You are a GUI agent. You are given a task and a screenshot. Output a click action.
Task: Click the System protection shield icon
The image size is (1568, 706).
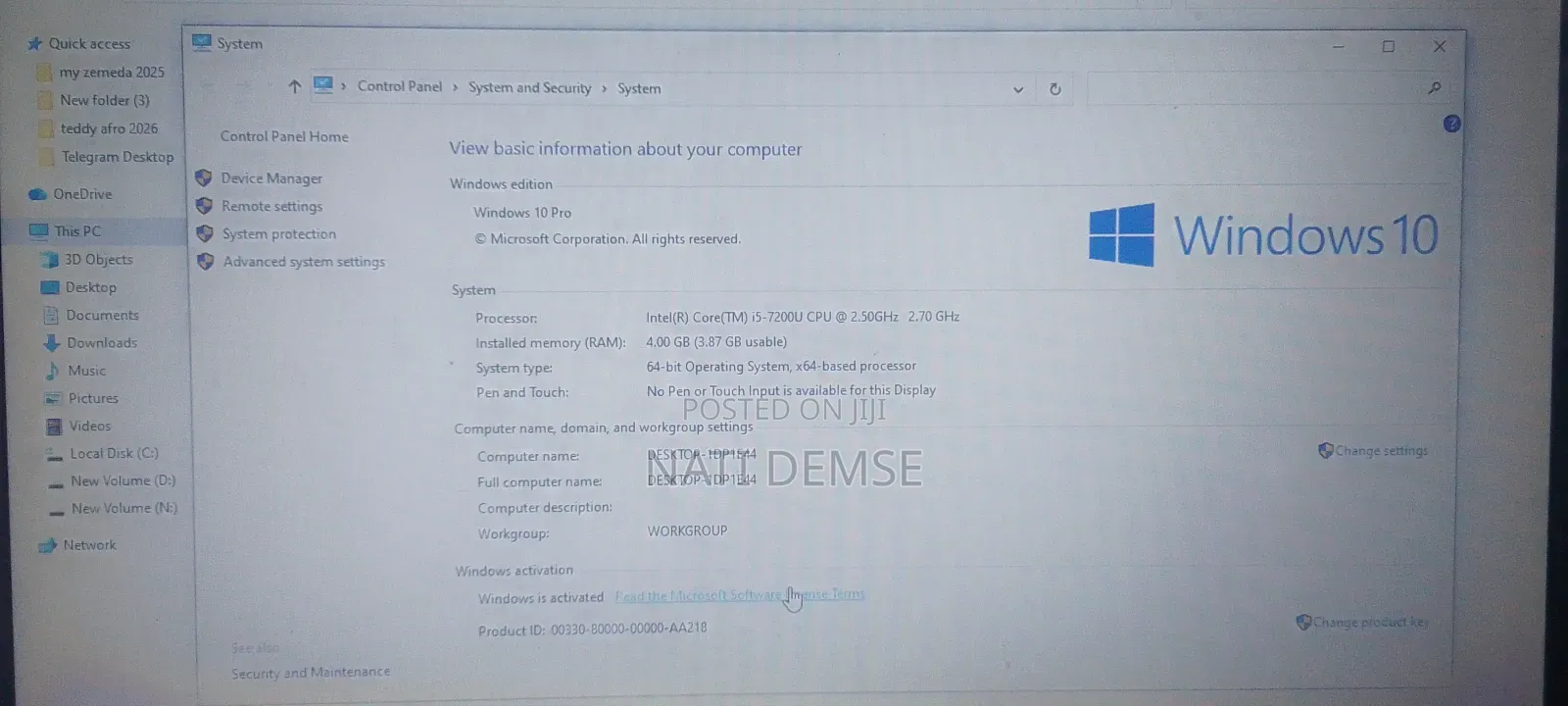pos(205,233)
